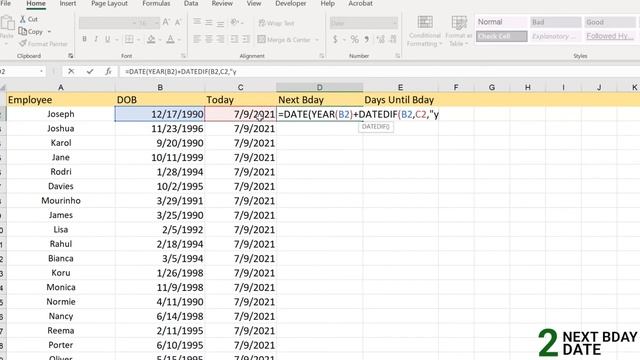Open the Review tab
Viewport: 640px width, 360px height.
pyautogui.click(x=222, y=4)
